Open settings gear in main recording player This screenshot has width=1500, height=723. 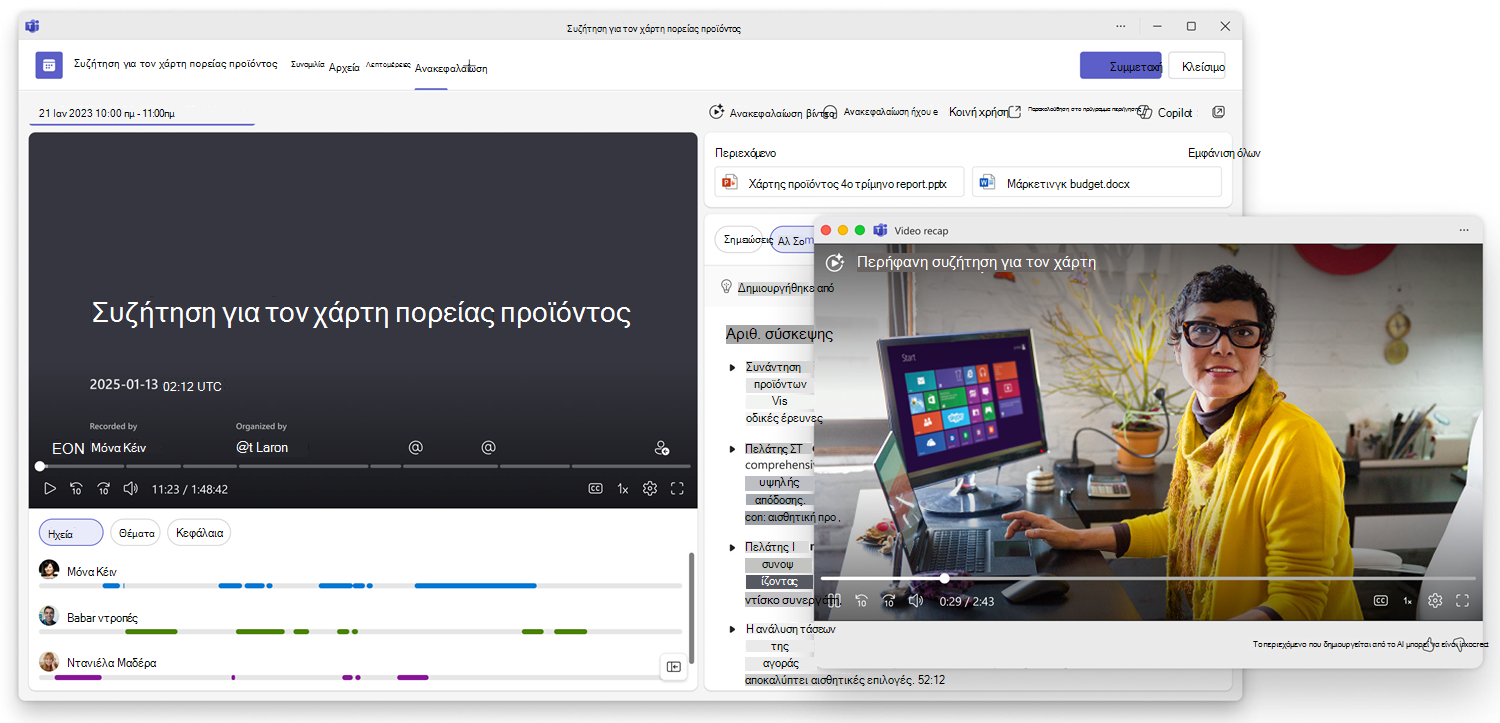click(649, 489)
